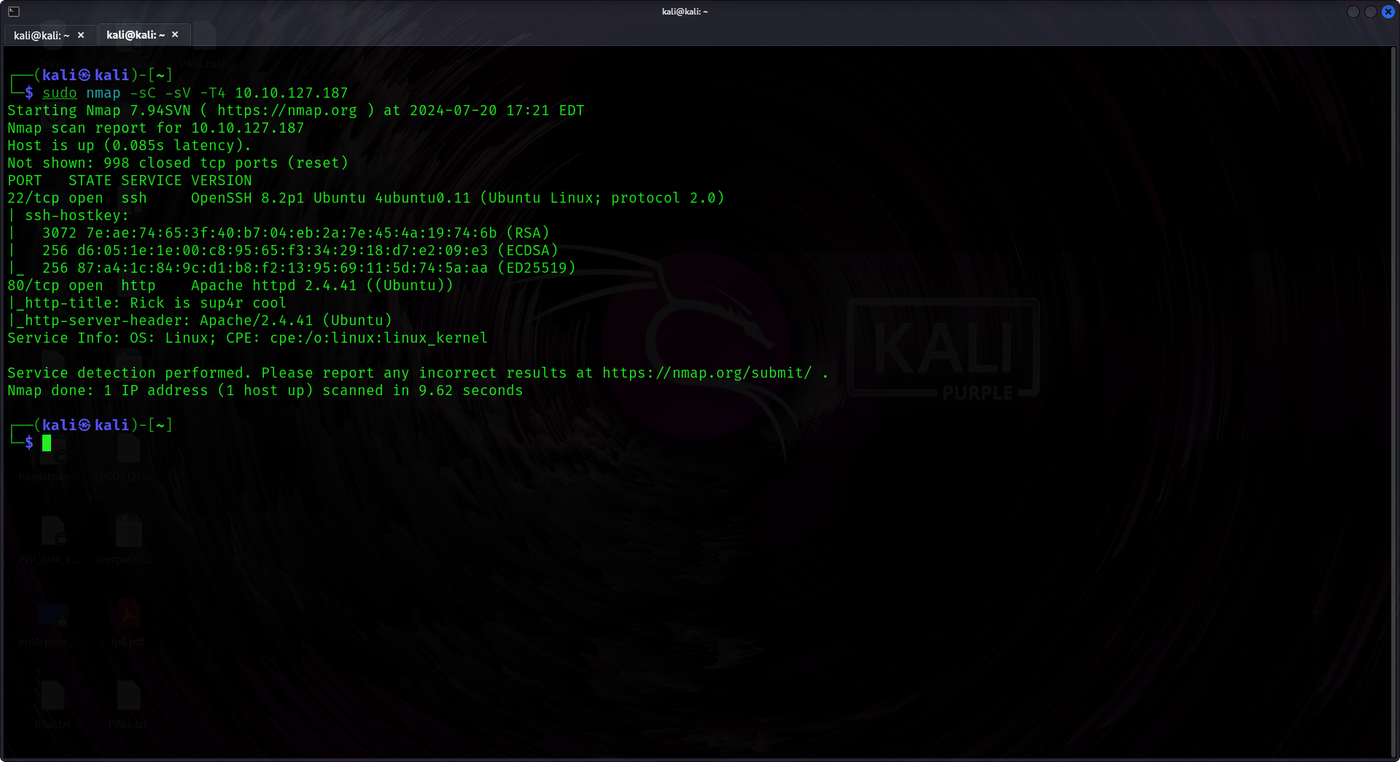Close the active second kali@kali tab
1400x762 pixels.
(175, 35)
